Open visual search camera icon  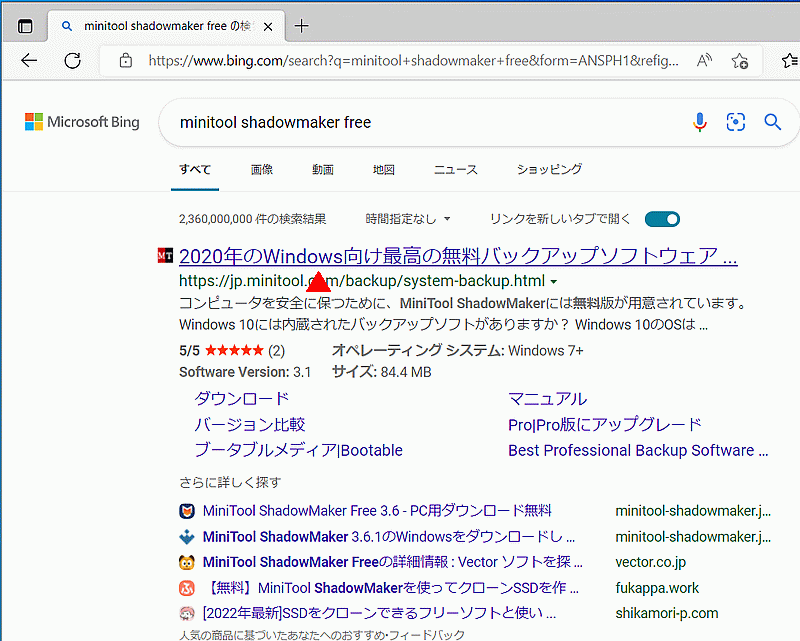[x=735, y=122]
